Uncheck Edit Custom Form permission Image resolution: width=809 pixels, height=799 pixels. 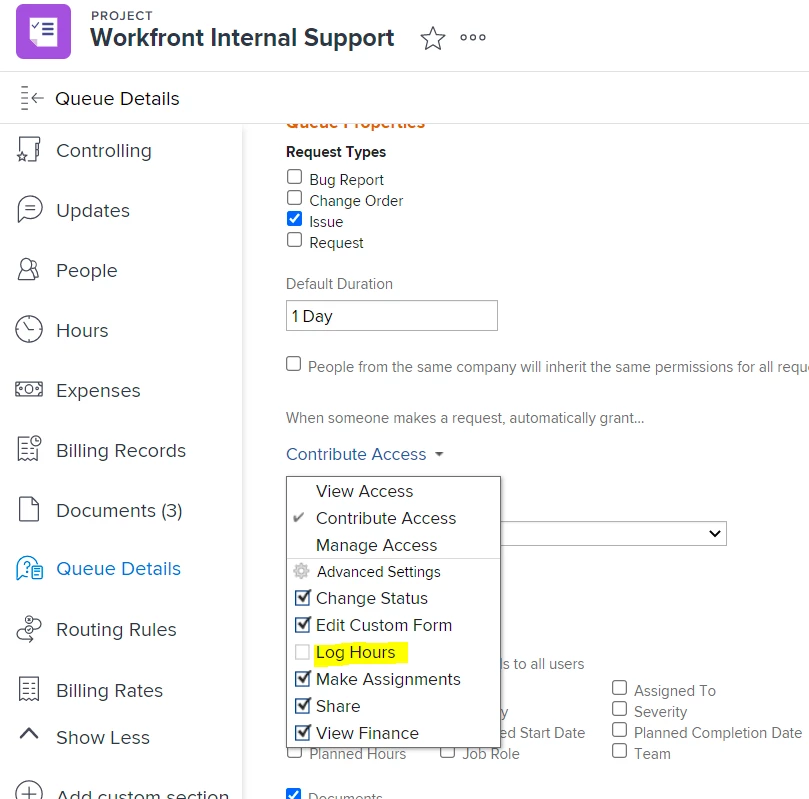(x=302, y=625)
